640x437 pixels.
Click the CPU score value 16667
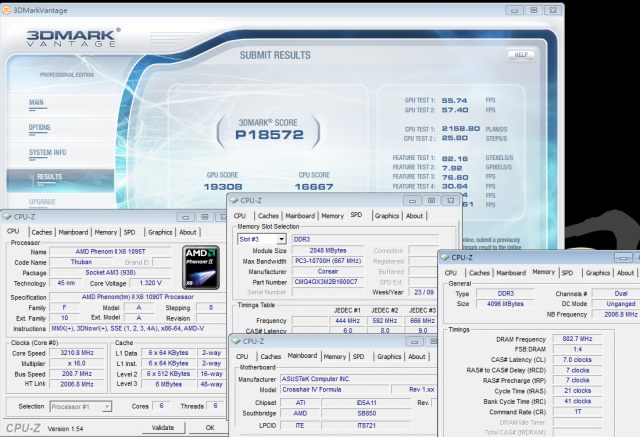(x=314, y=186)
